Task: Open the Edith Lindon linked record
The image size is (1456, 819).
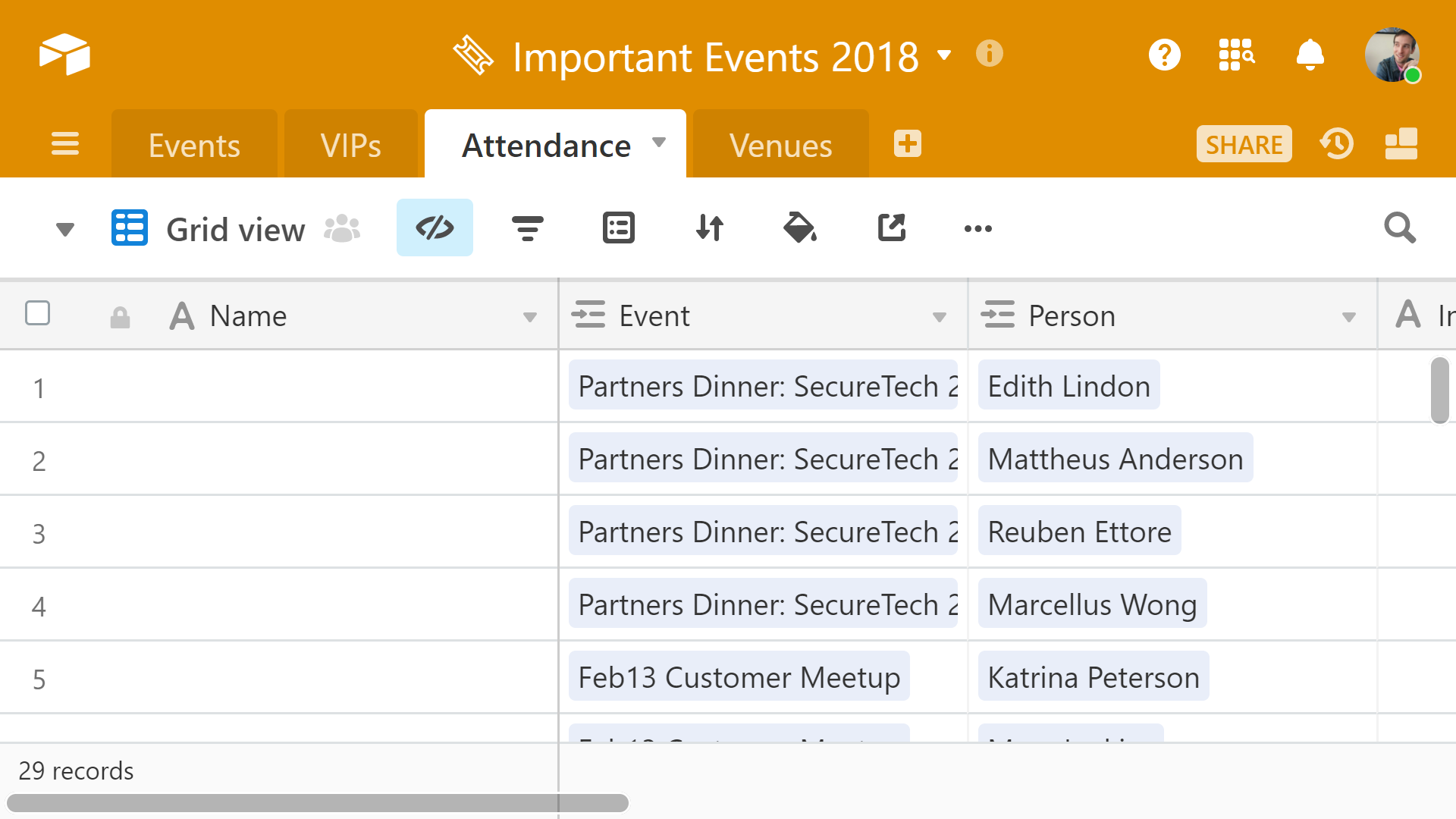Action: point(1068,386)
